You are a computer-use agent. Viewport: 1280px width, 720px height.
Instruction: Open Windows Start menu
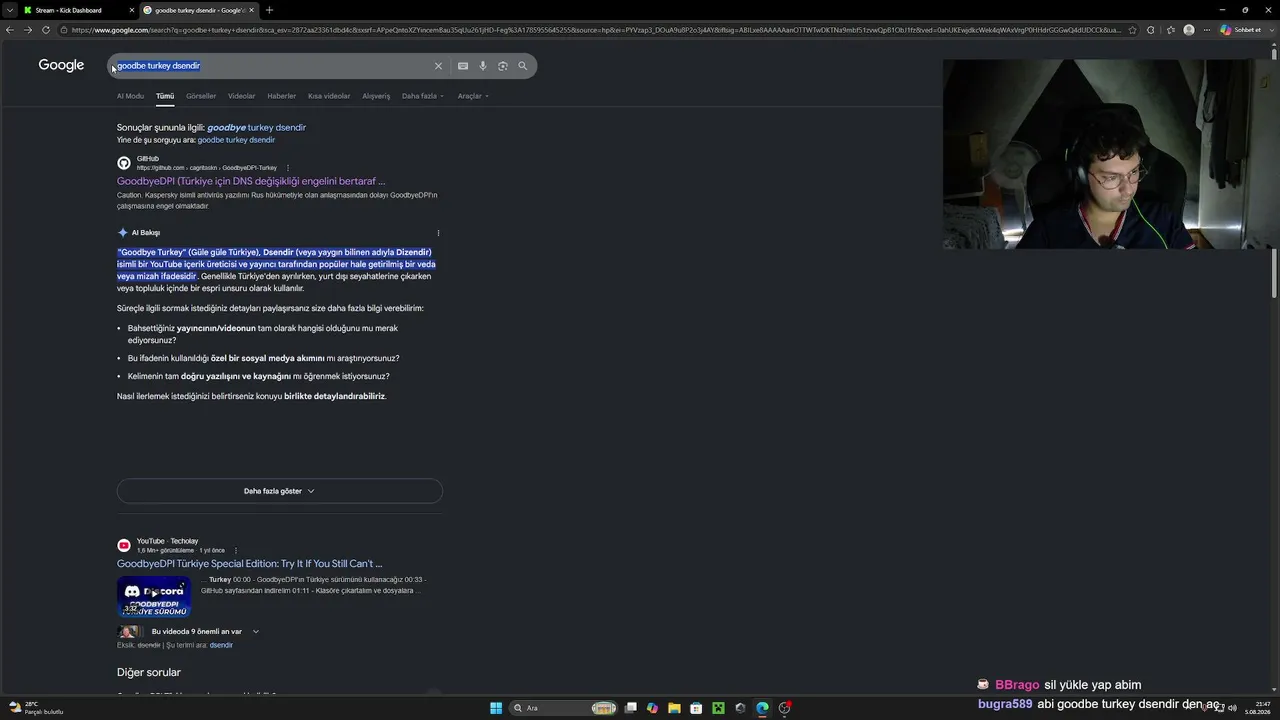[496, 708]
